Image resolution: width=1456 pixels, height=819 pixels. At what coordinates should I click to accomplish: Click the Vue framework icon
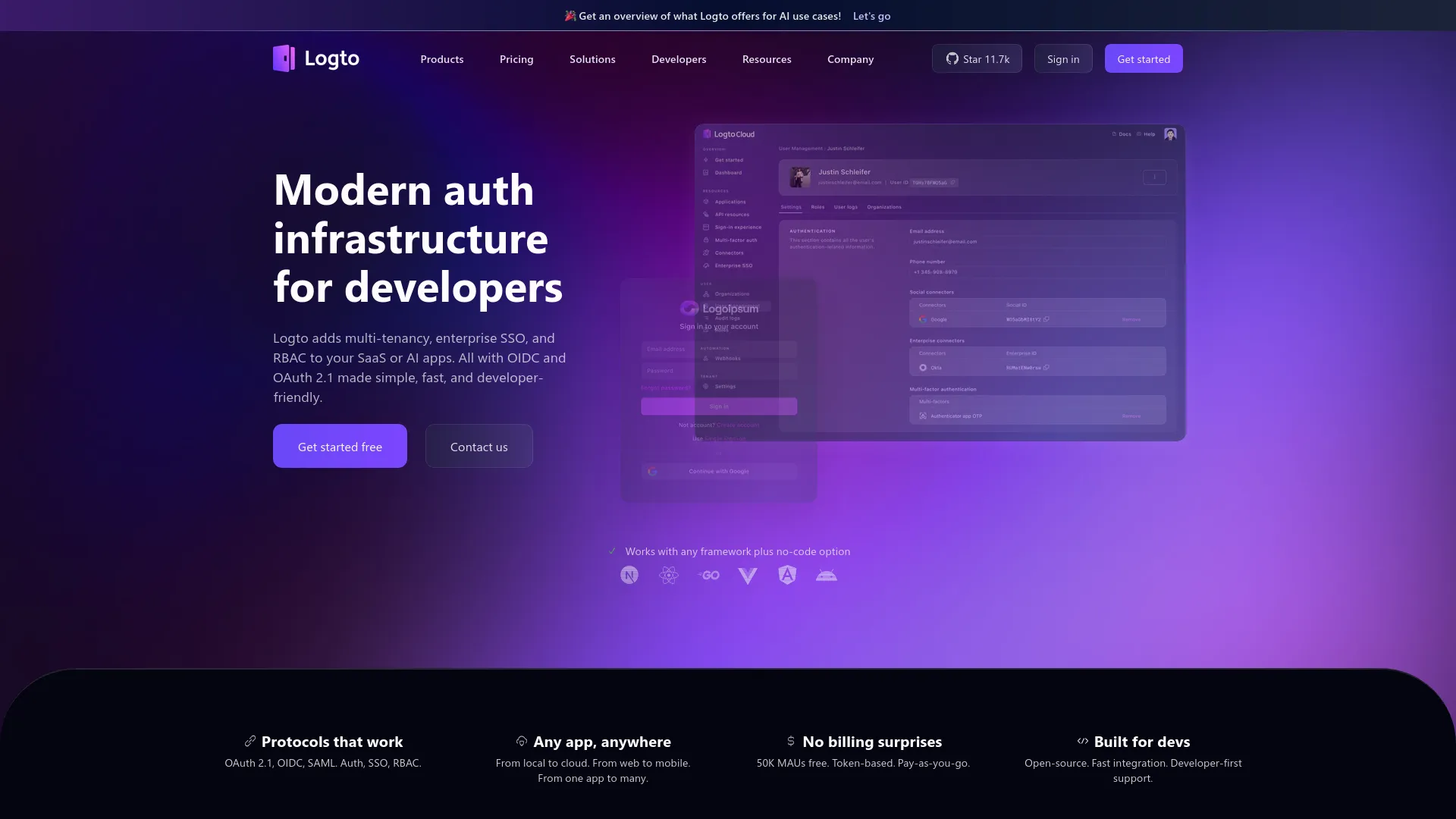[x=748, y=576]
